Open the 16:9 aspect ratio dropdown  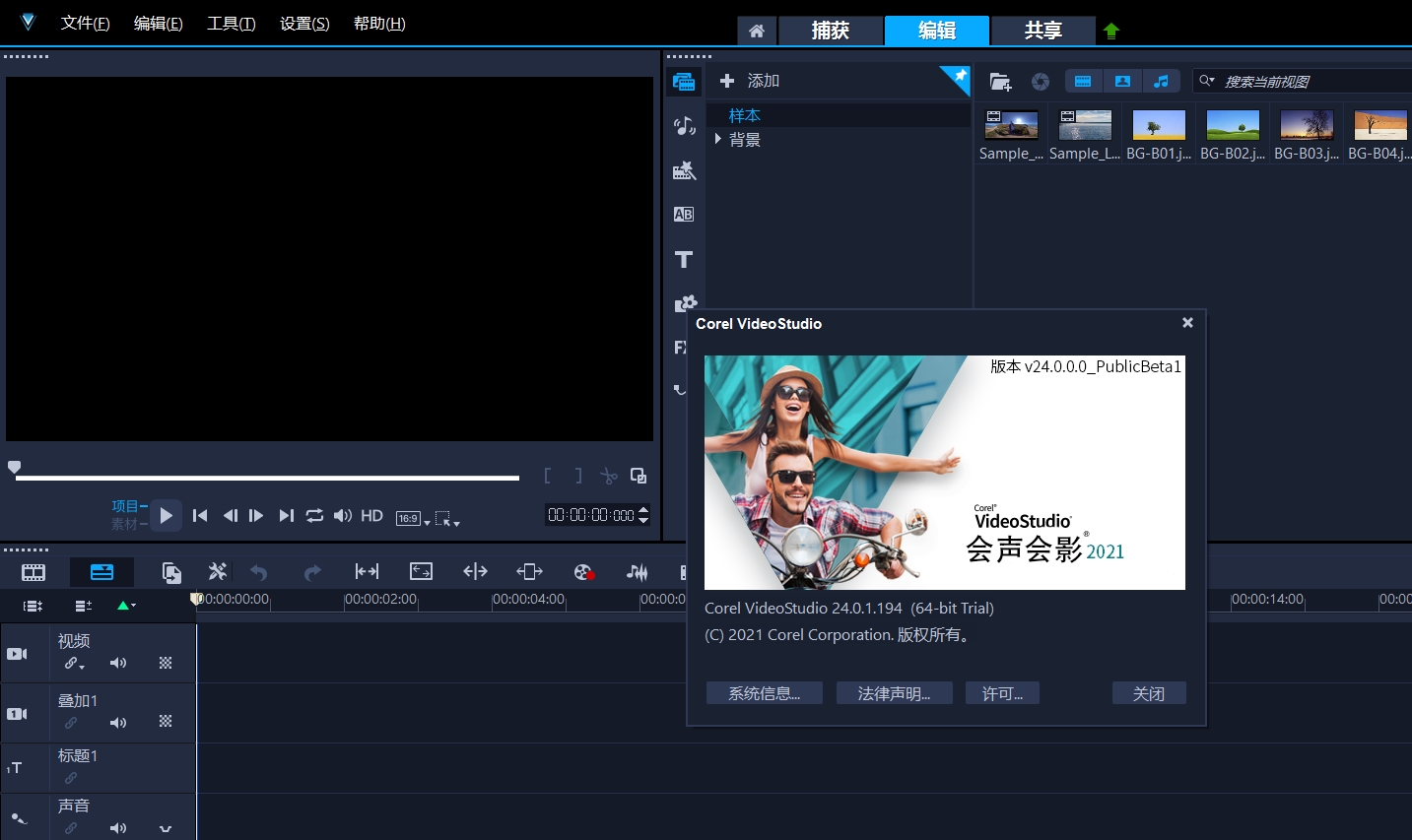coord(413,519)
